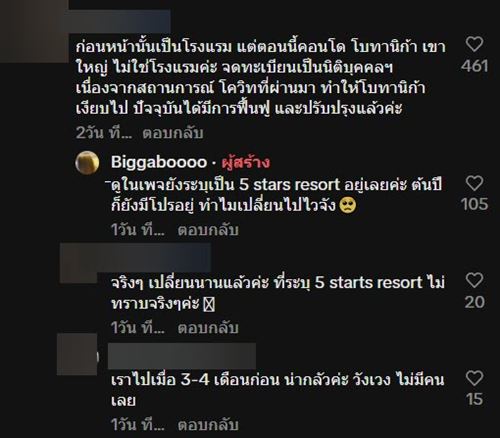The width and height of the screenshot is (500, 438).
Task: Select the 461 like count
Action: (474, 66)
